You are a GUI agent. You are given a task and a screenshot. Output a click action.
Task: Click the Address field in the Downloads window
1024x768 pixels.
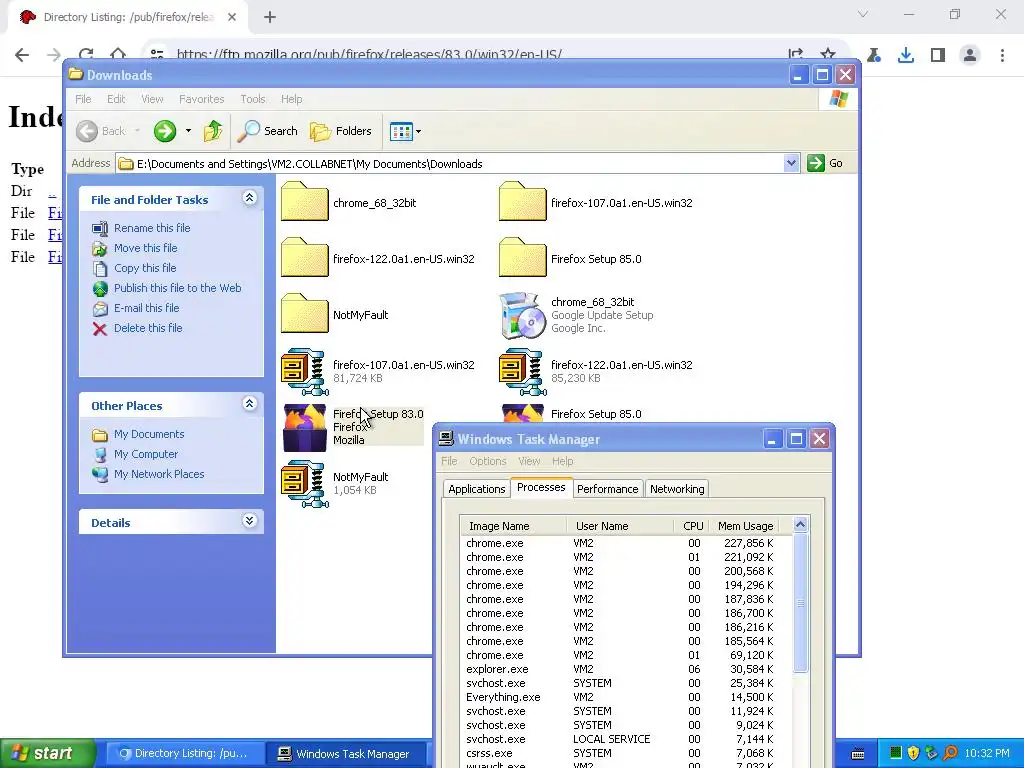click(x=450, y=163)
